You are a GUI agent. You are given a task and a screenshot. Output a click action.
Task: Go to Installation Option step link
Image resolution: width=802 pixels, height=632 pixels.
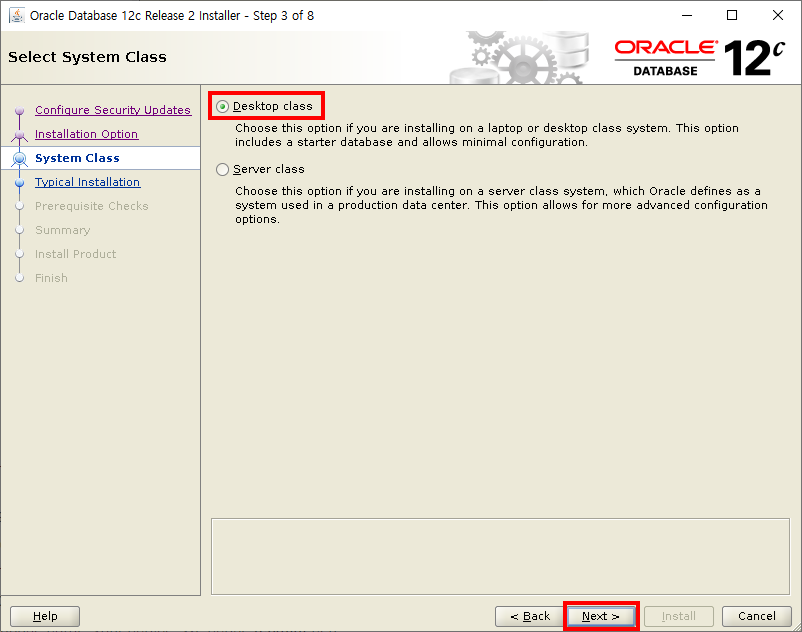(x=86, y=134)
